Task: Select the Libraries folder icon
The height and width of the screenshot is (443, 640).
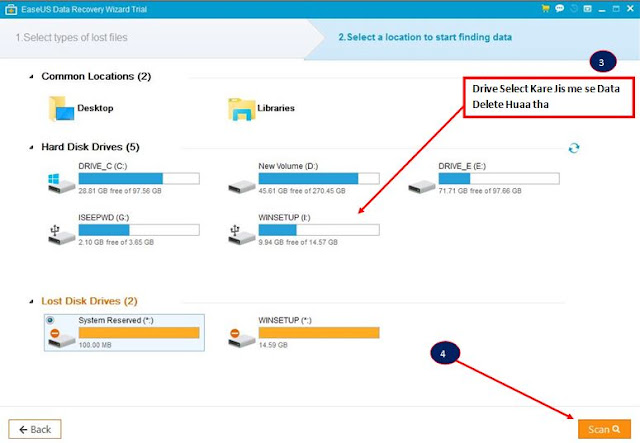Action: point(242,109)
